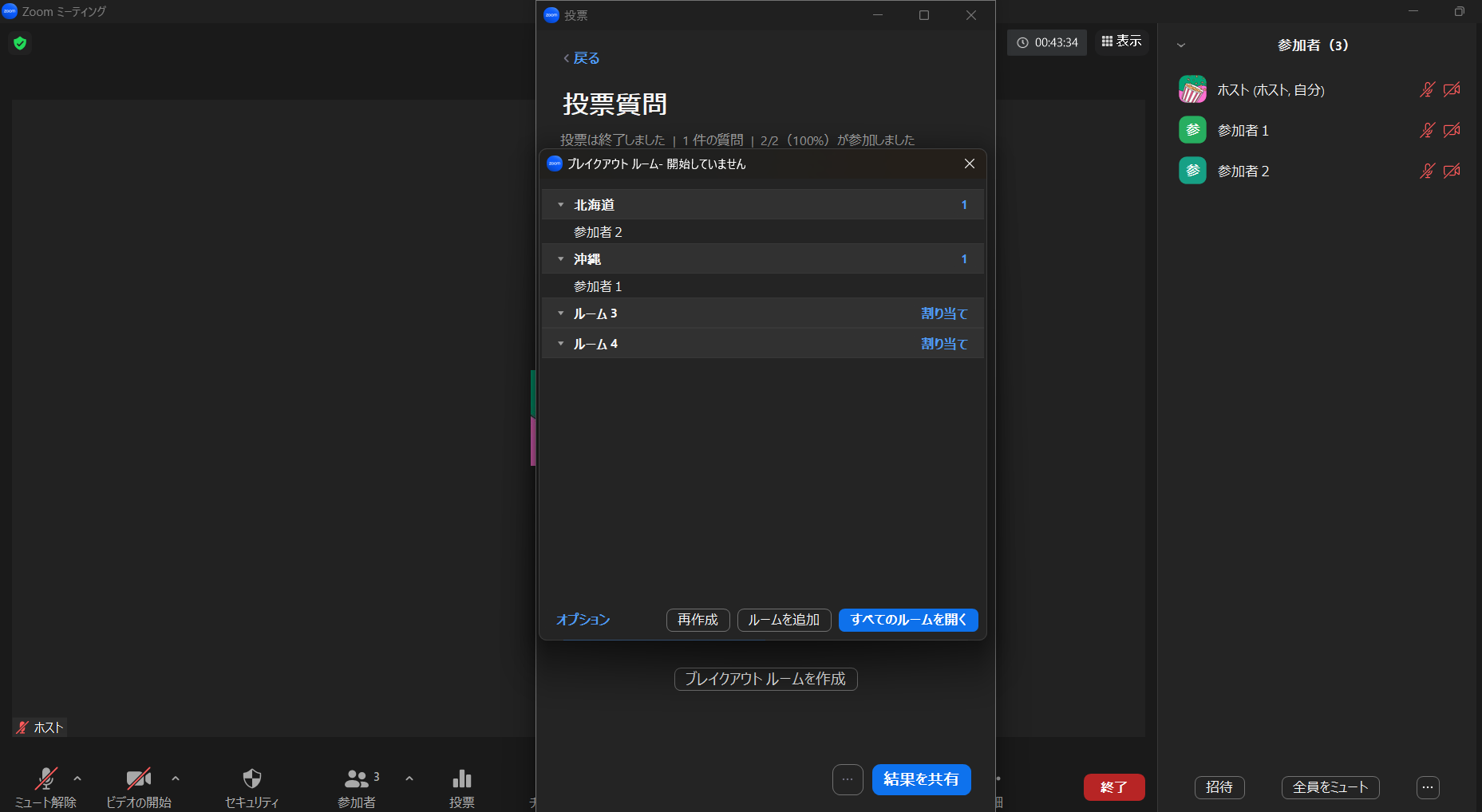Start video with ビデオの開始 icon
This screenshot has width=1482, height=812.
tap(138, 778)
